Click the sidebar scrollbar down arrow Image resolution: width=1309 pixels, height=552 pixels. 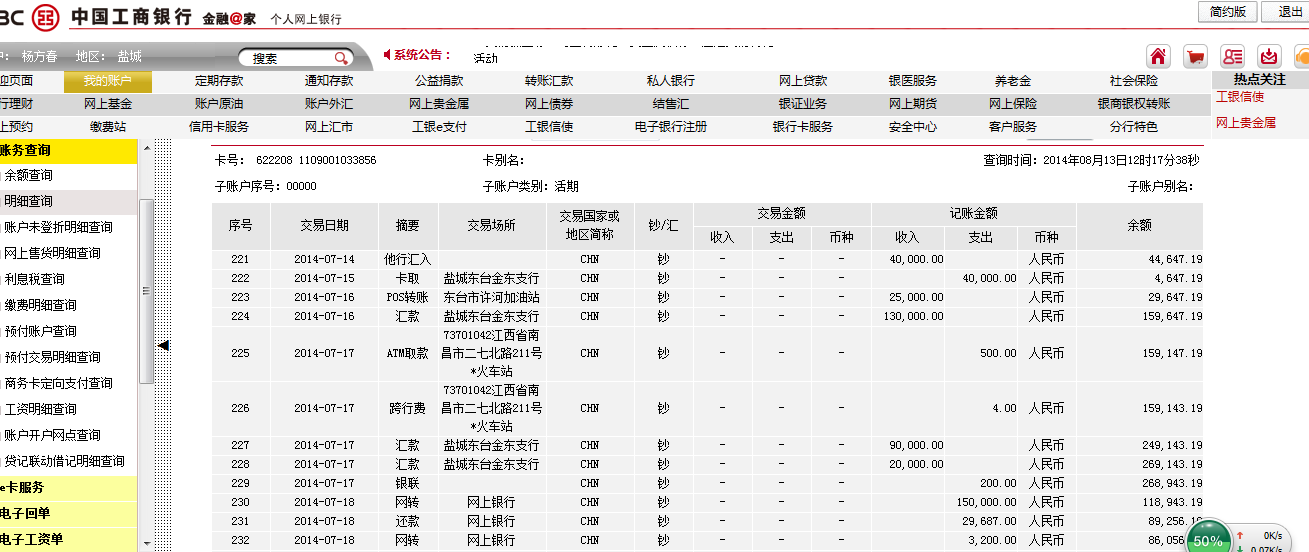pos(147,543)
